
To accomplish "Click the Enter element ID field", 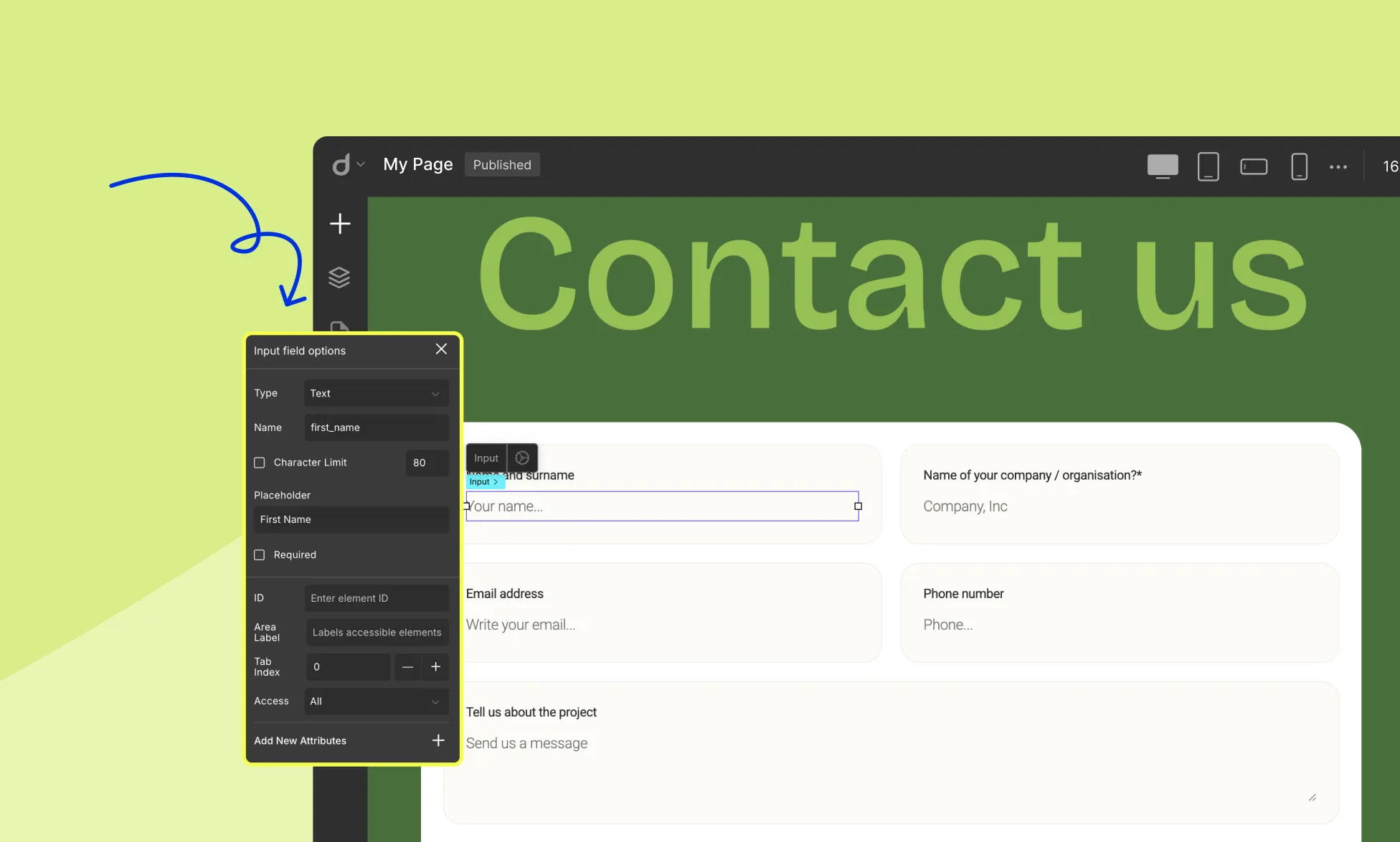I will (x=376, y=598).
